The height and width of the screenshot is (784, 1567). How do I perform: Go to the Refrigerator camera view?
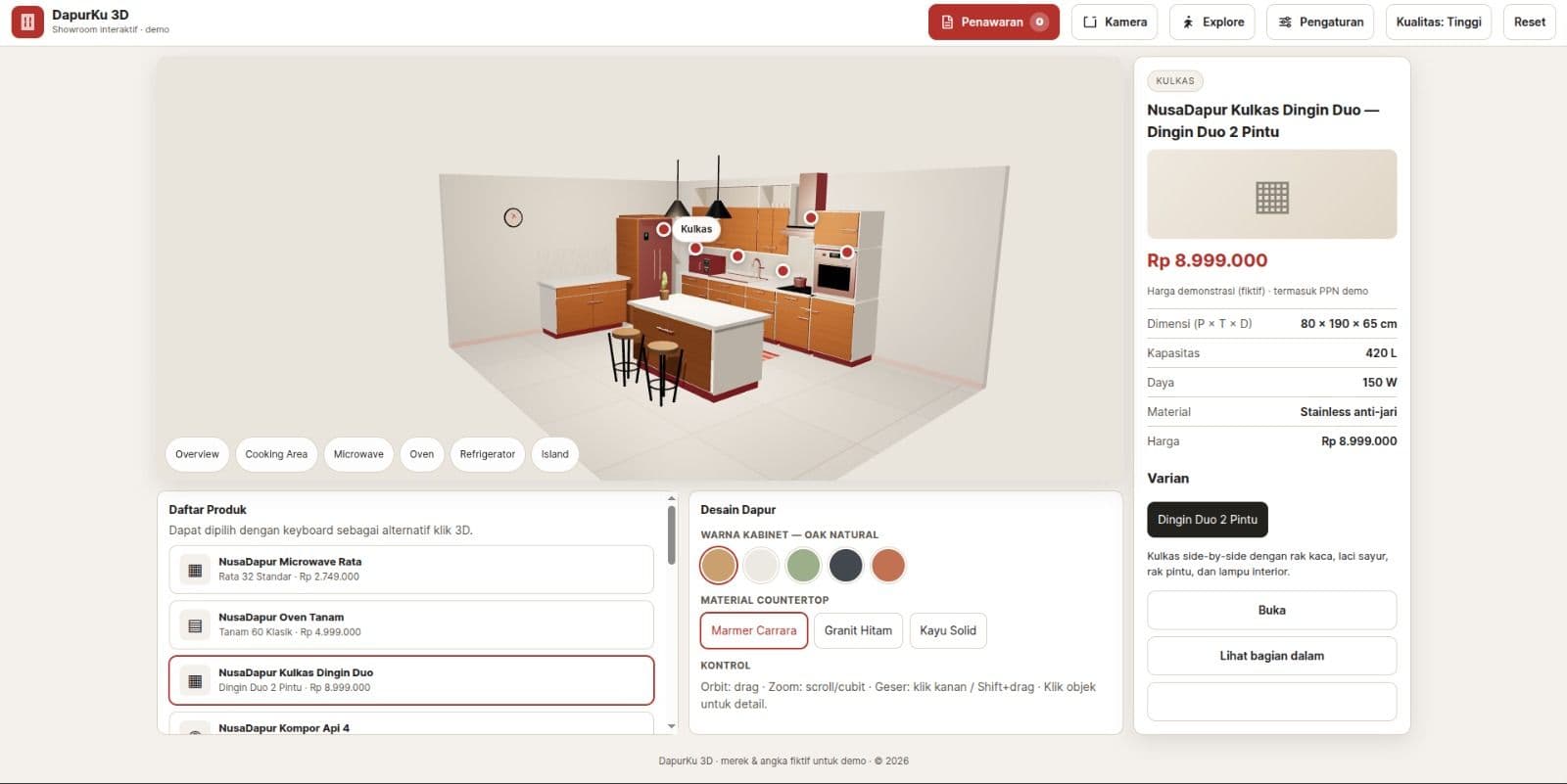[487, 454]
